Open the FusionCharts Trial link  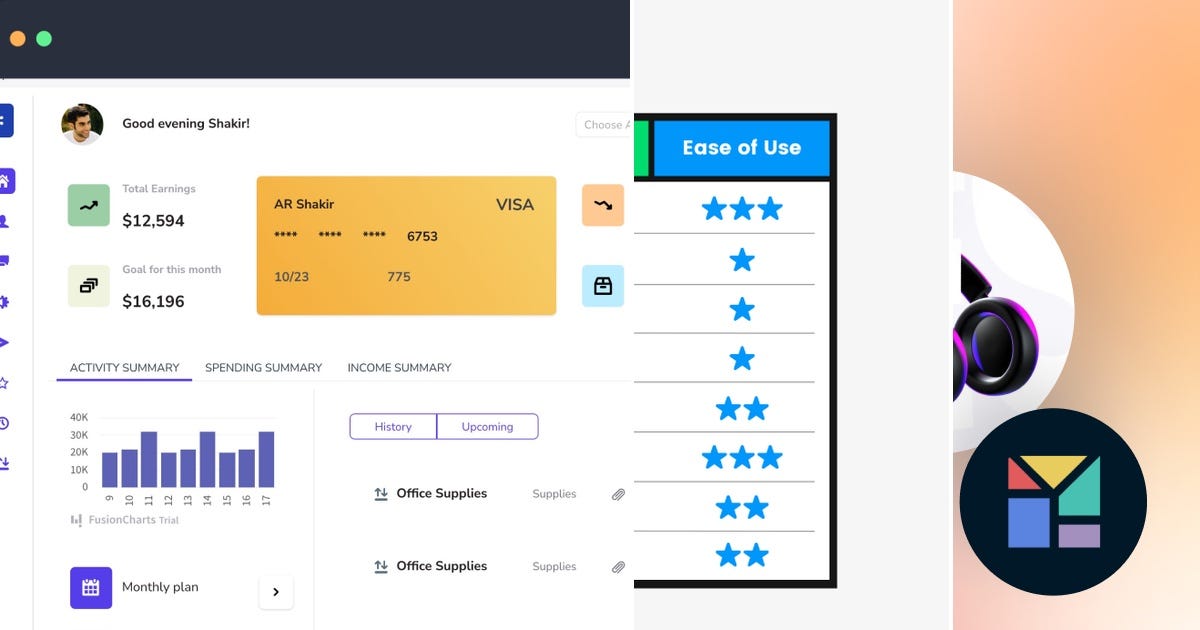pos(125,520)
